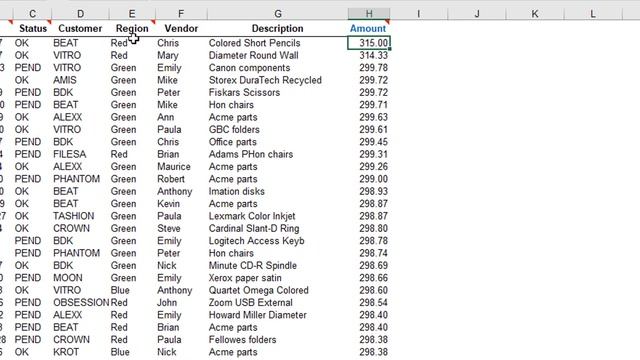Select column G header

[278, 14]
